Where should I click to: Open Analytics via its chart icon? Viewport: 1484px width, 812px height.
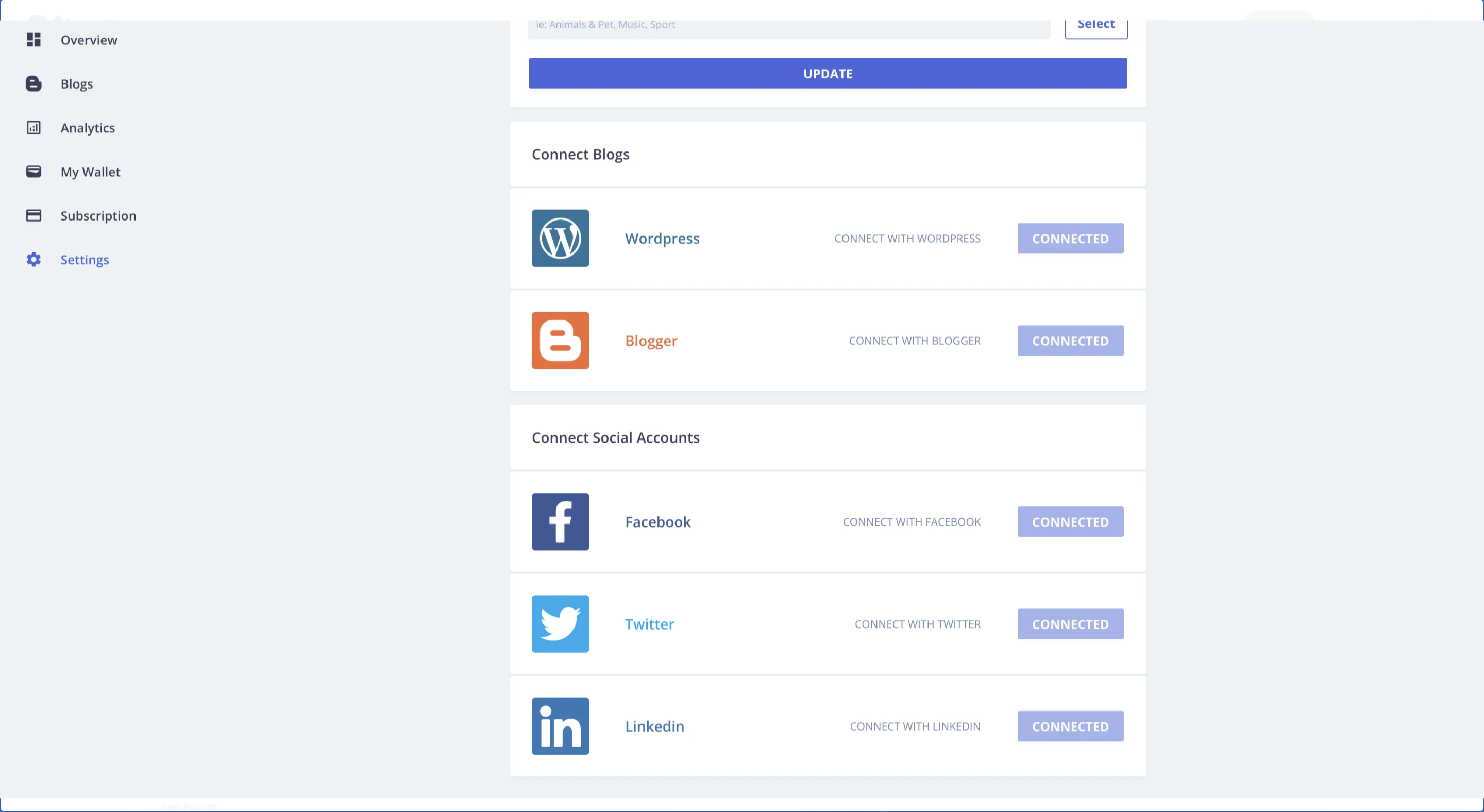(x=33, y=127)
